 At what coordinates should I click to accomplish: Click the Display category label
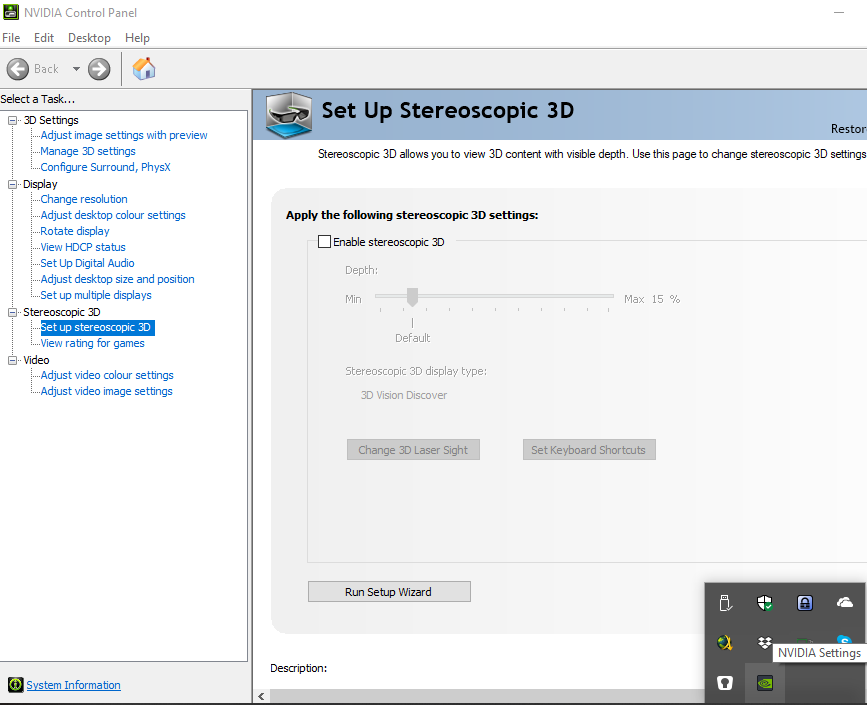point(40,184)
